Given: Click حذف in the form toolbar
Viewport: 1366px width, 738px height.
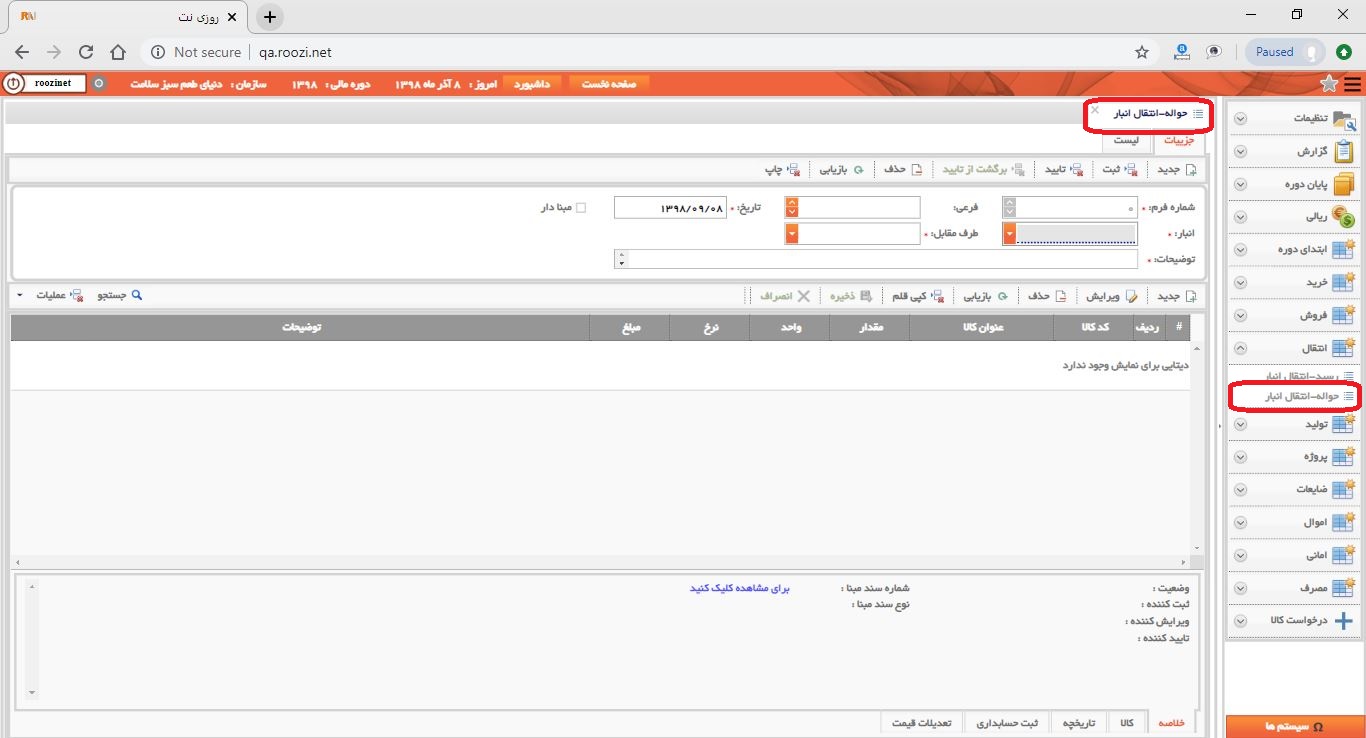Looking at the screenshot, I should click(902, 170).
